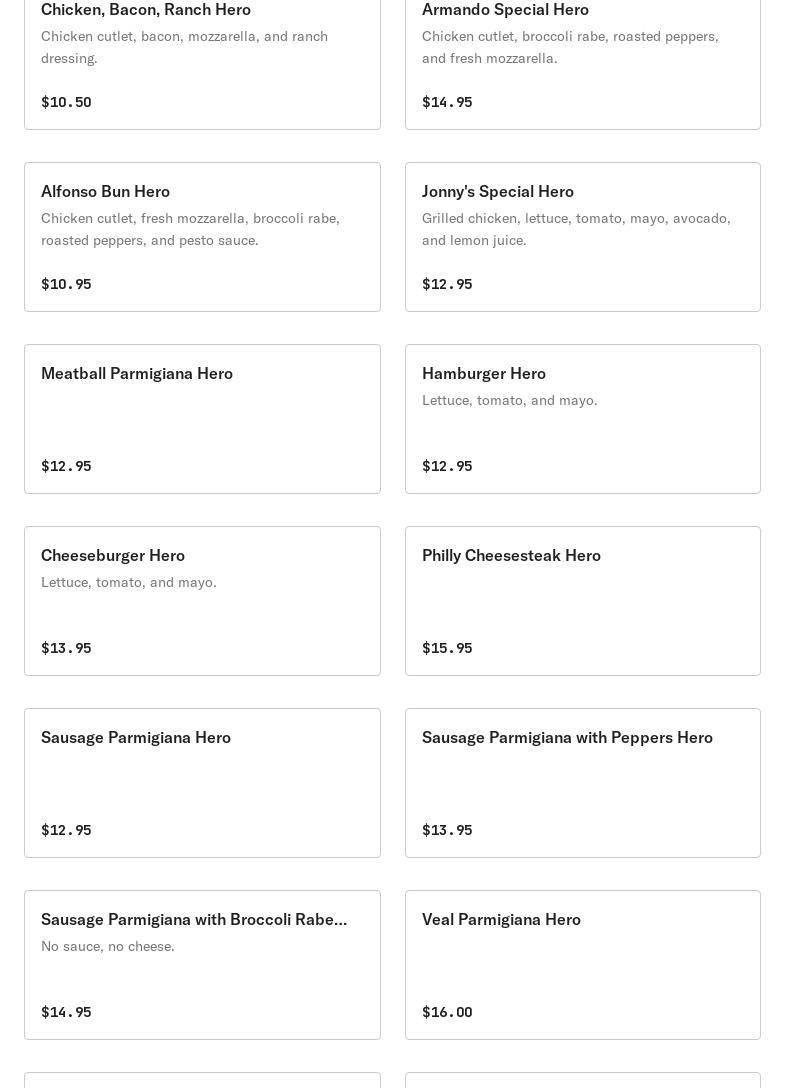Click "No sauce, no cheese." description

tap(108, 946)
